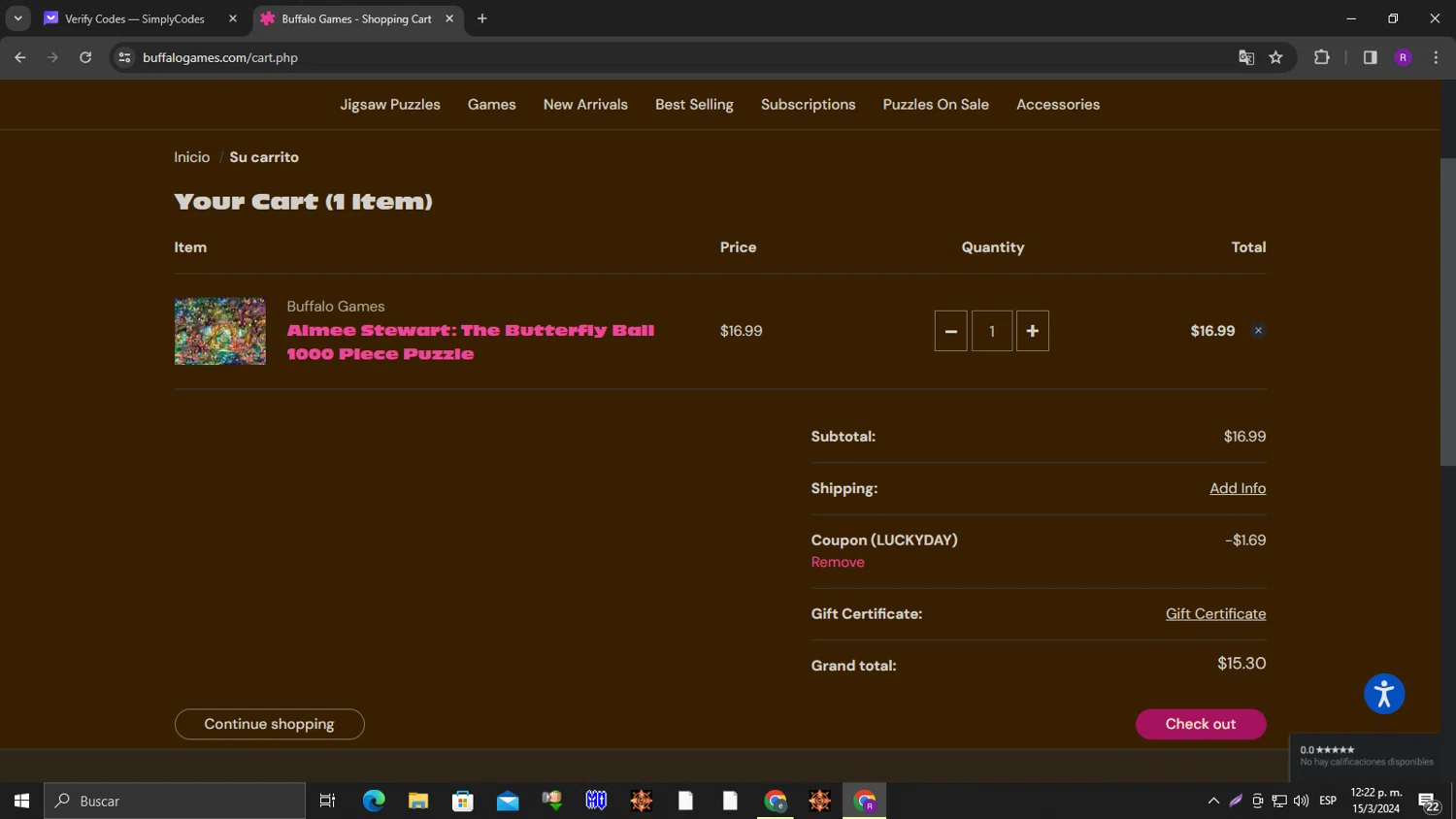Click the ESP language indicator
Image resolution: width=1456 pixels, height=819 pixels.
1328,801
